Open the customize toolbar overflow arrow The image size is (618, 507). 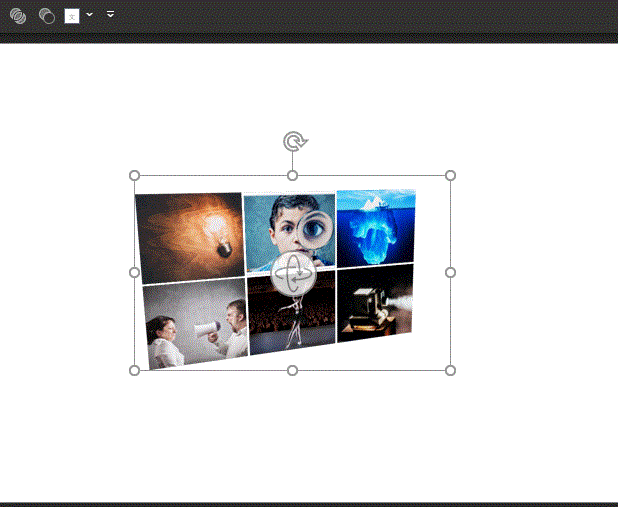click(110, 14)
